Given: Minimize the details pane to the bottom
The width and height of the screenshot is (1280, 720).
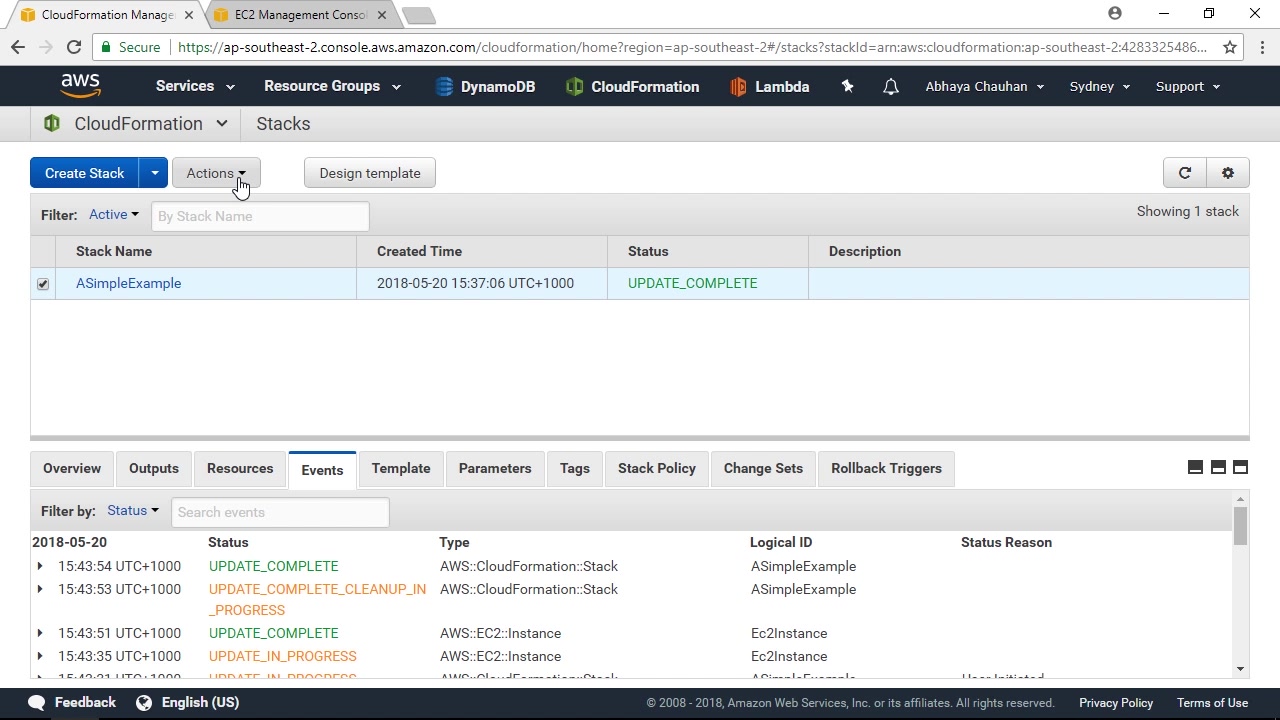Looking at the screenshot, I should 1195,467.
